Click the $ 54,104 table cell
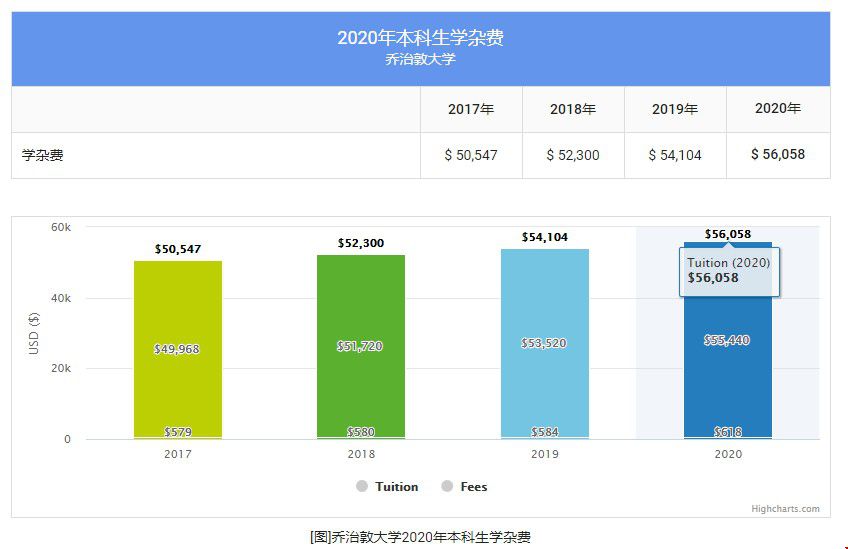848x549 pixels. click(675, 155)
